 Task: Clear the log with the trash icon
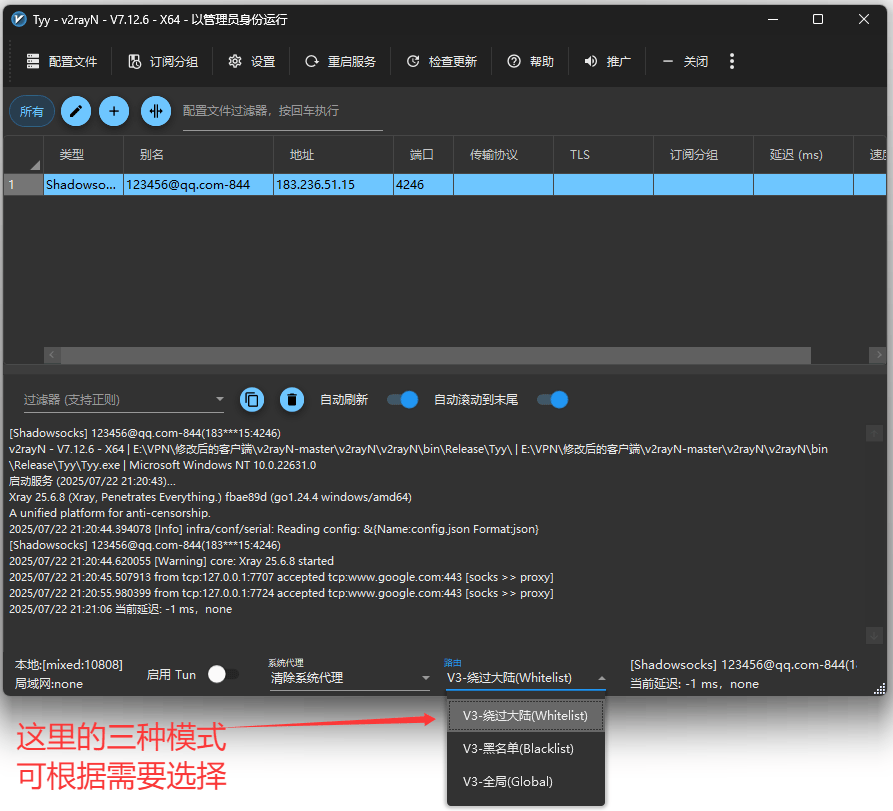tap(292, 400)
